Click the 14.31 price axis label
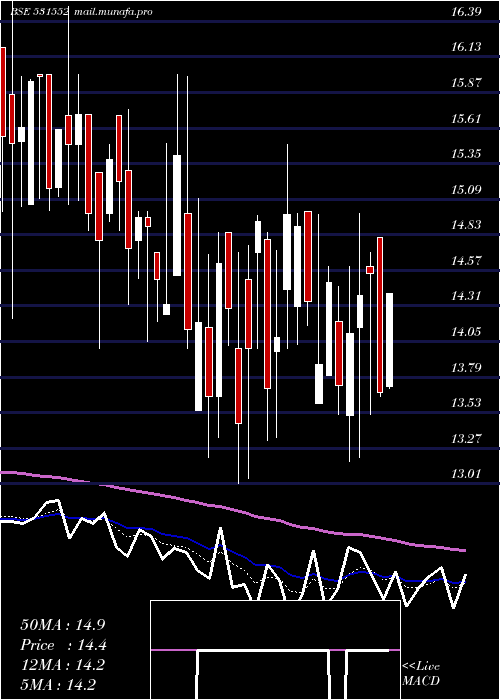The width and height of the screenshot is (500, 700). [466, 296]
